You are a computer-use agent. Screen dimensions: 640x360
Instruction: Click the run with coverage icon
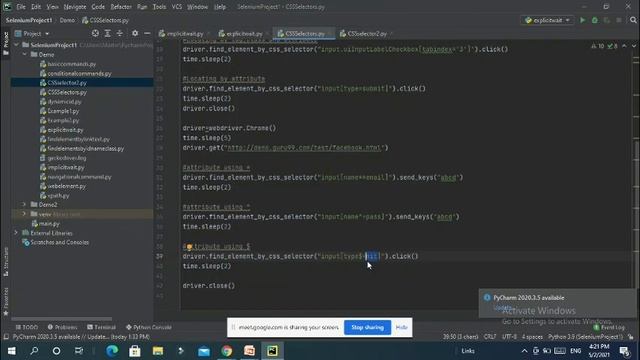pyautogui.click(x=607, y=20)
